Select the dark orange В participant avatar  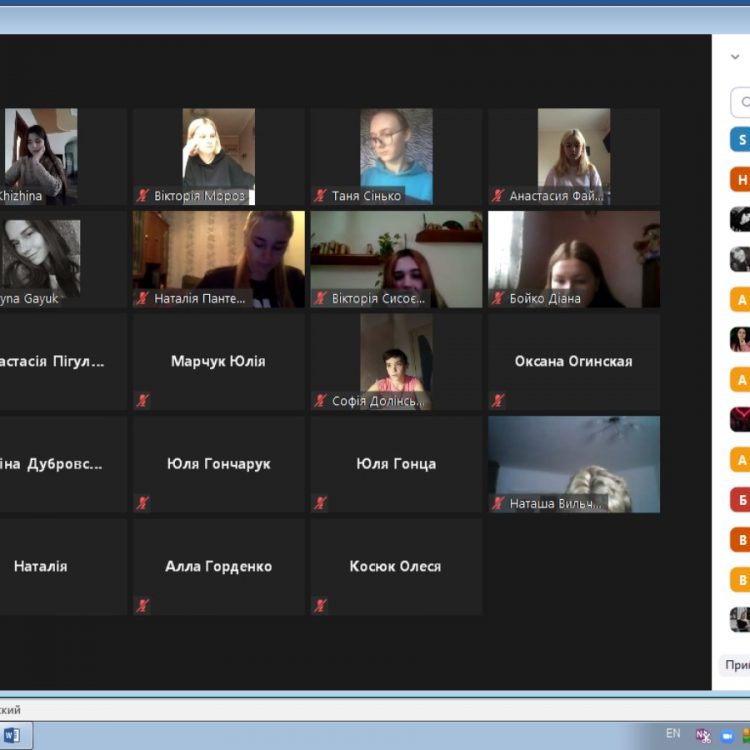pyautogui.click(x=740, y=540)
